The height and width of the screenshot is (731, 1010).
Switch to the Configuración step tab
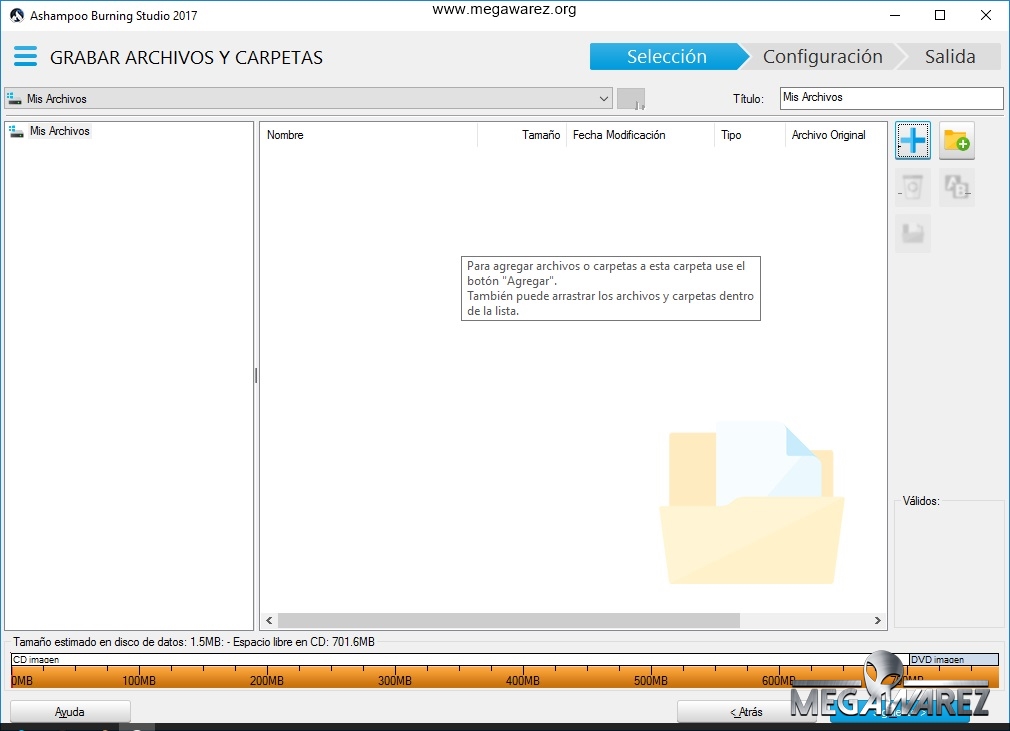(822, 57)
